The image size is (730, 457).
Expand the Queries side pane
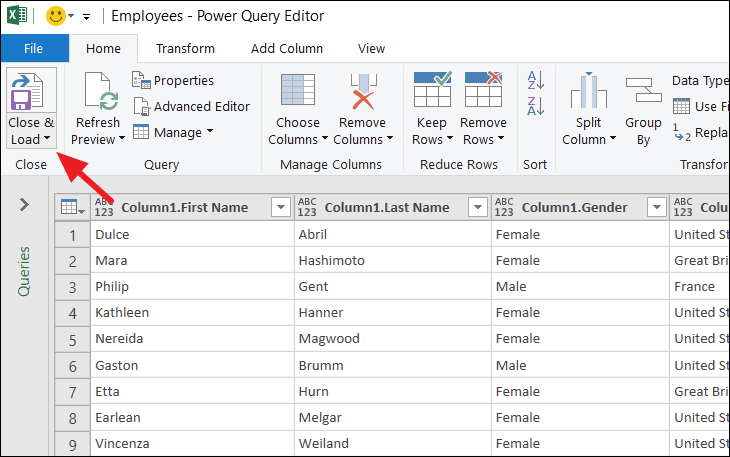(x=24, y=205)
